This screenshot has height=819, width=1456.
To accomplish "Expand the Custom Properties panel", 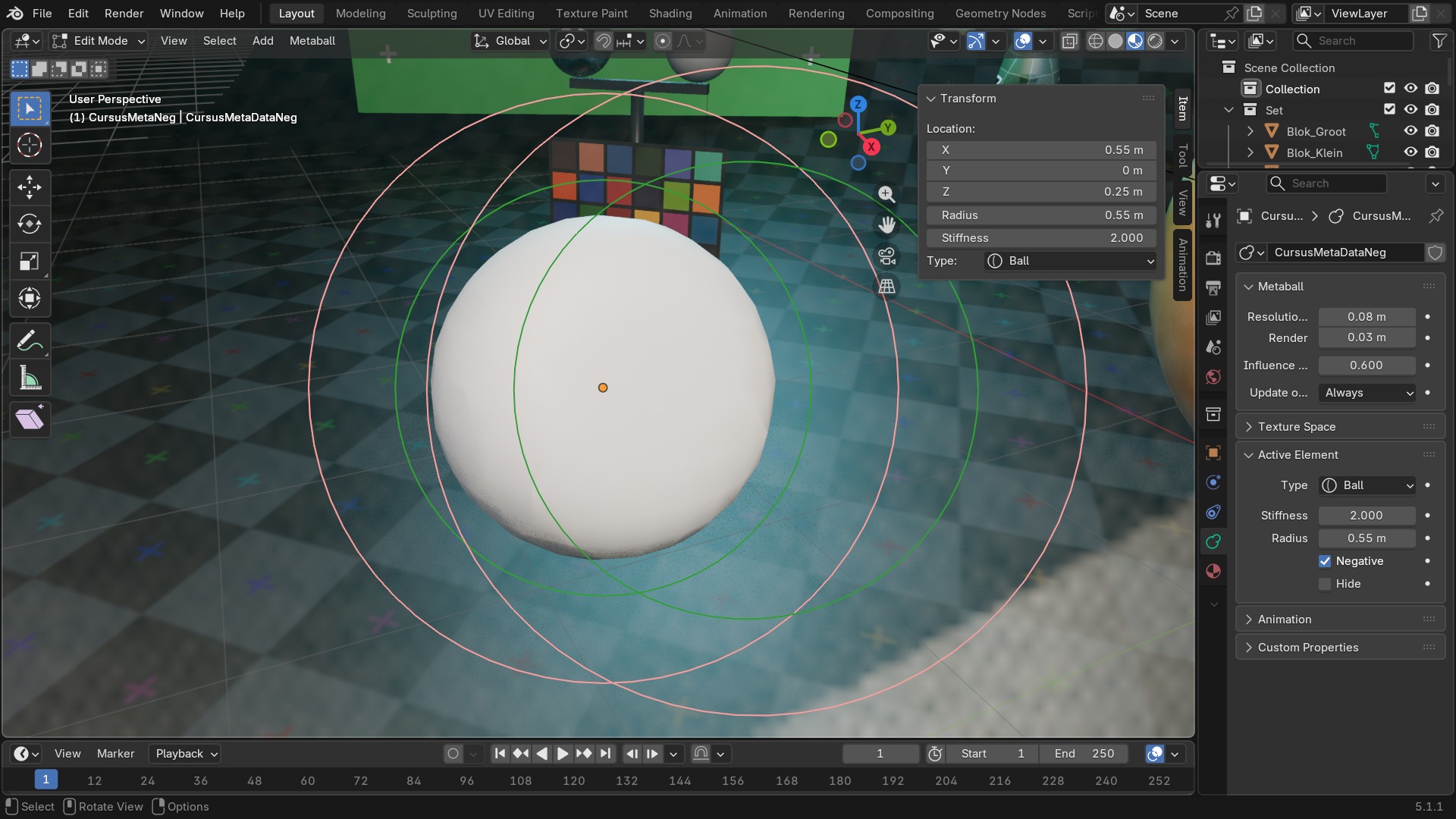I will point(1340,648).
